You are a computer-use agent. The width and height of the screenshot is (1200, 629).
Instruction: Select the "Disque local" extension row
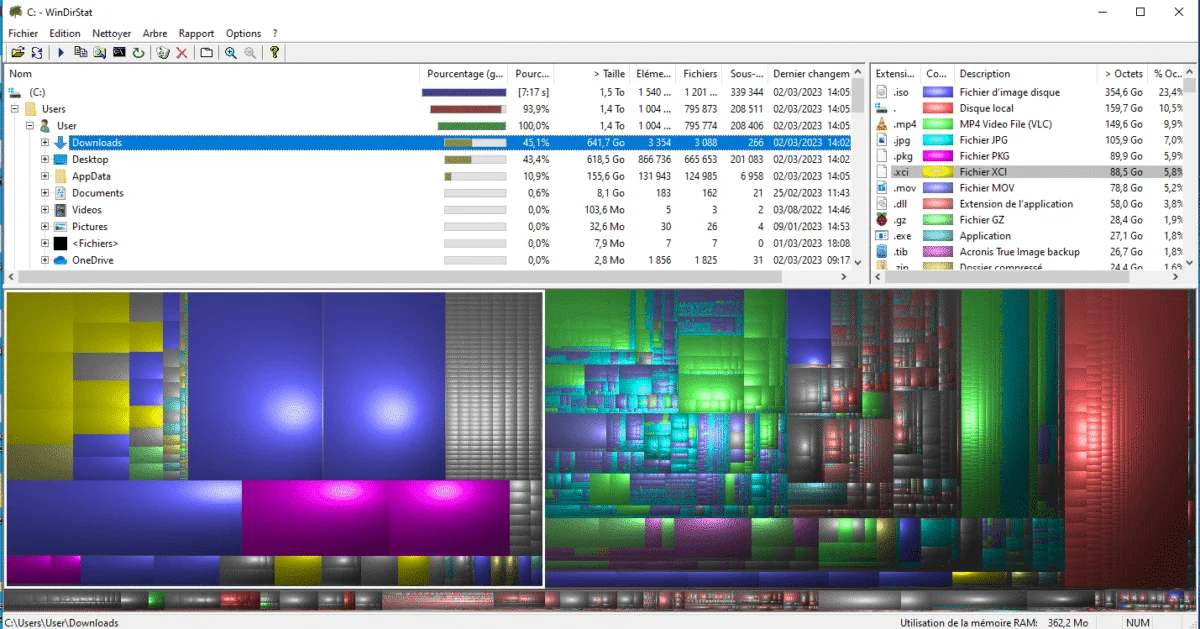click(1027, 108)
